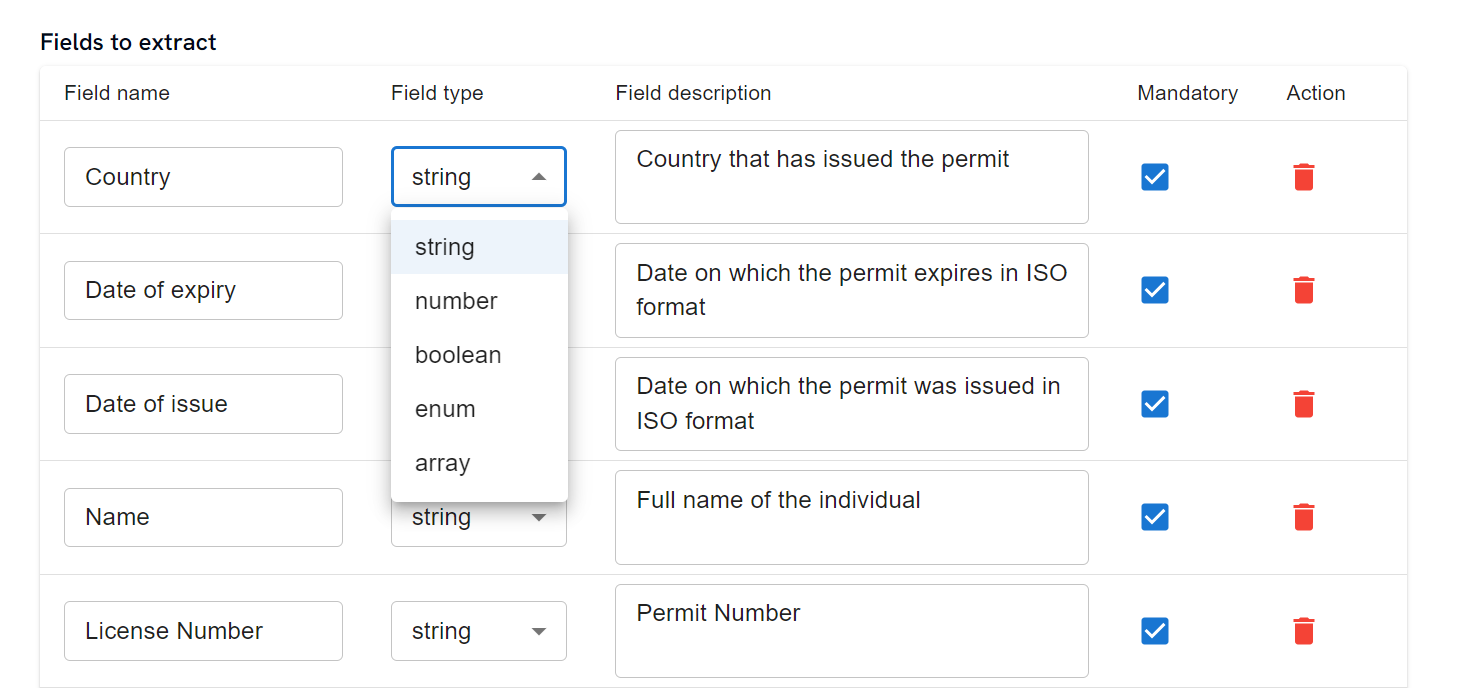Uncheck Mandatory for Date of expiry

tap(1154, 290)
